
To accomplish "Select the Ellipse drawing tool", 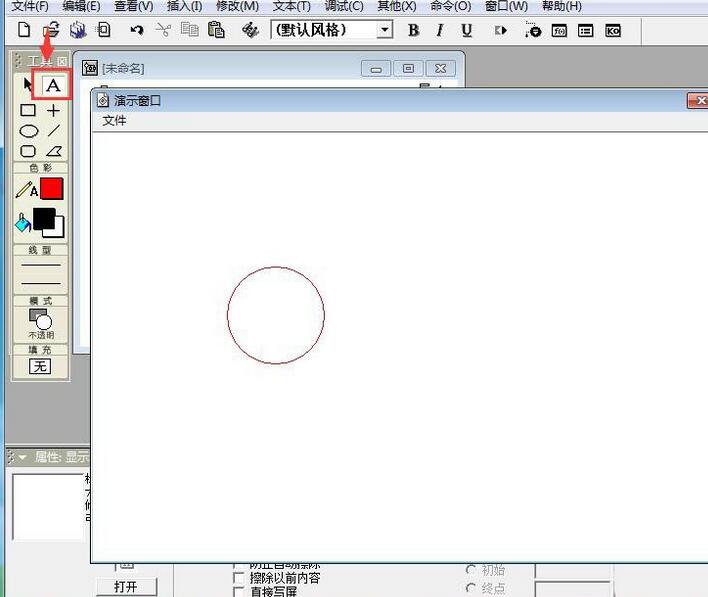I will tap(29, 131).
